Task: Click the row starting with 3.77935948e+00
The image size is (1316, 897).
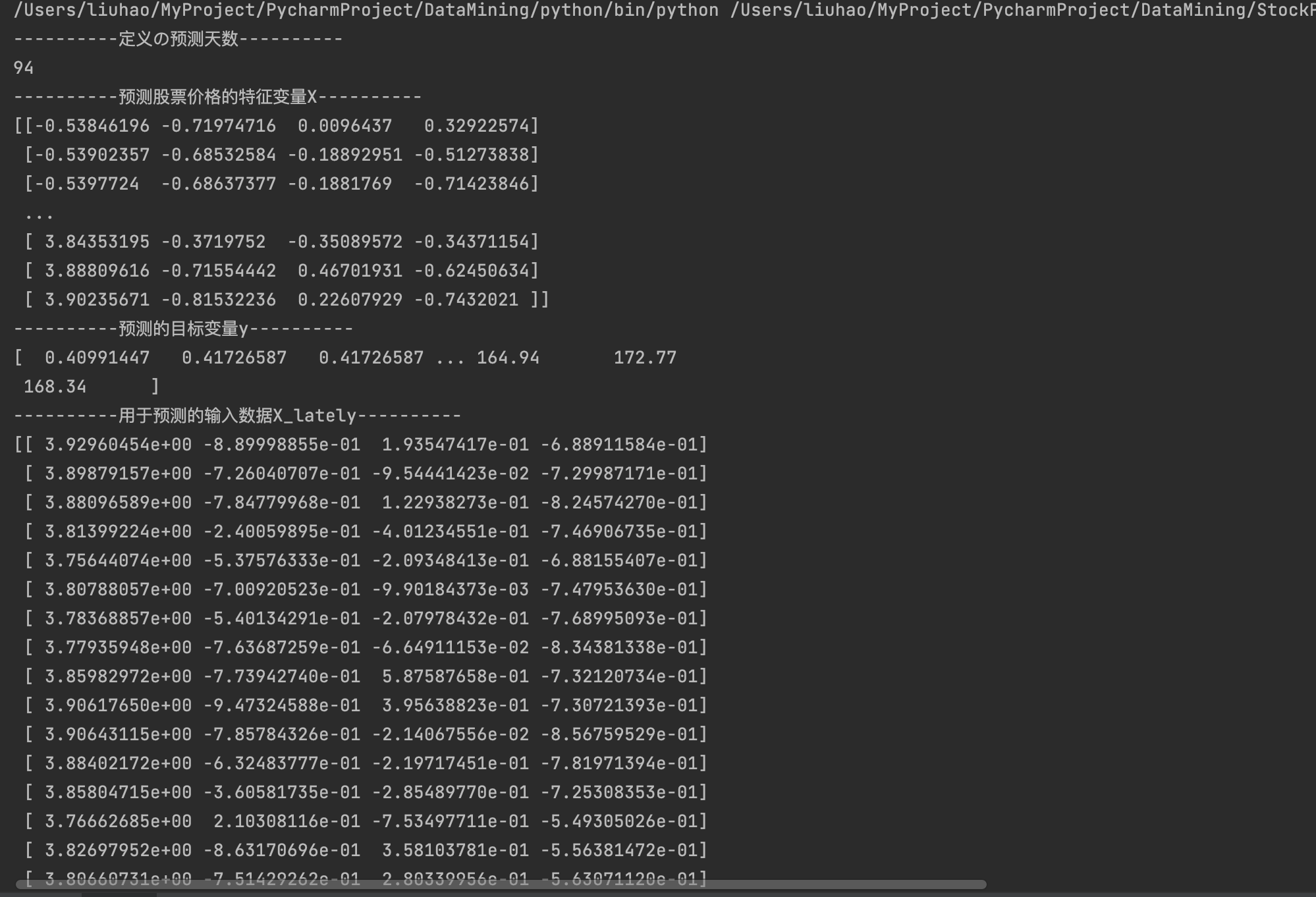Action: tap(366, 647)
